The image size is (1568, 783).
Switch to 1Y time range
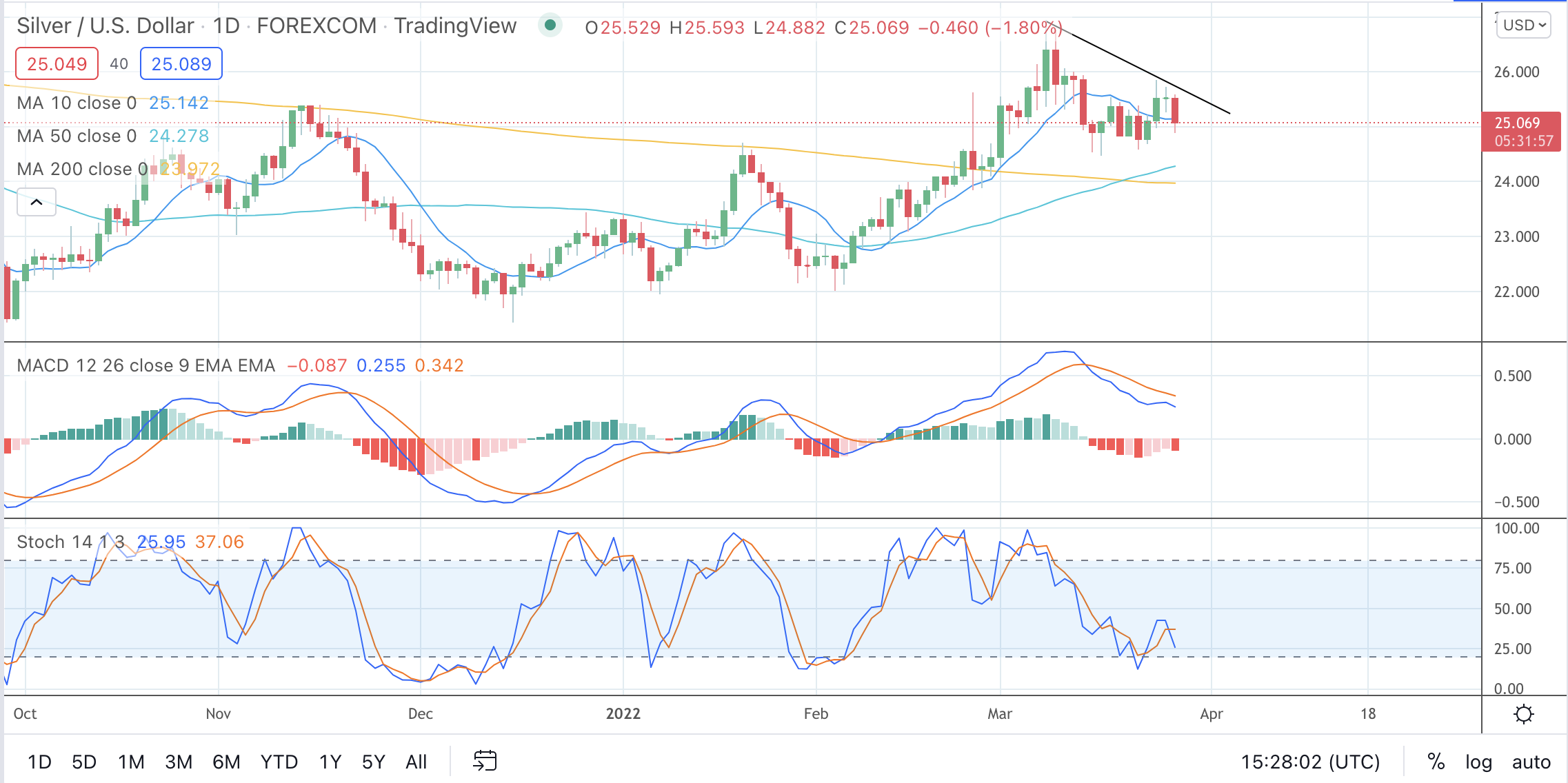[x=330, y=762]
